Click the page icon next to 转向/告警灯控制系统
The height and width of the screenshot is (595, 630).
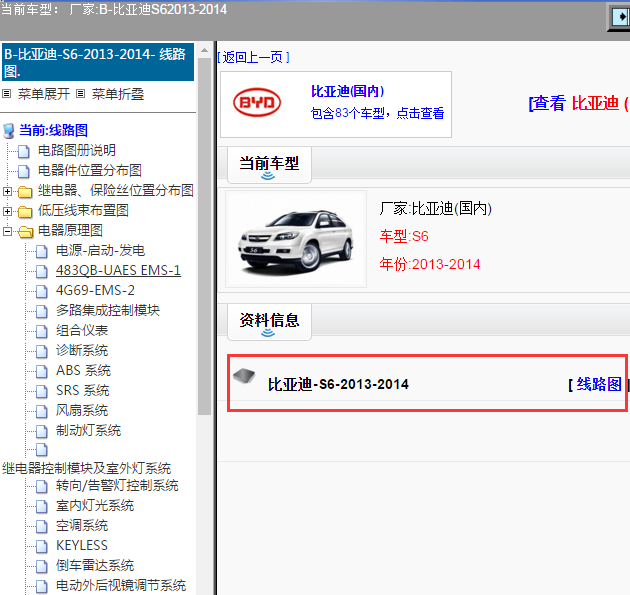click(x=42, y=487)
